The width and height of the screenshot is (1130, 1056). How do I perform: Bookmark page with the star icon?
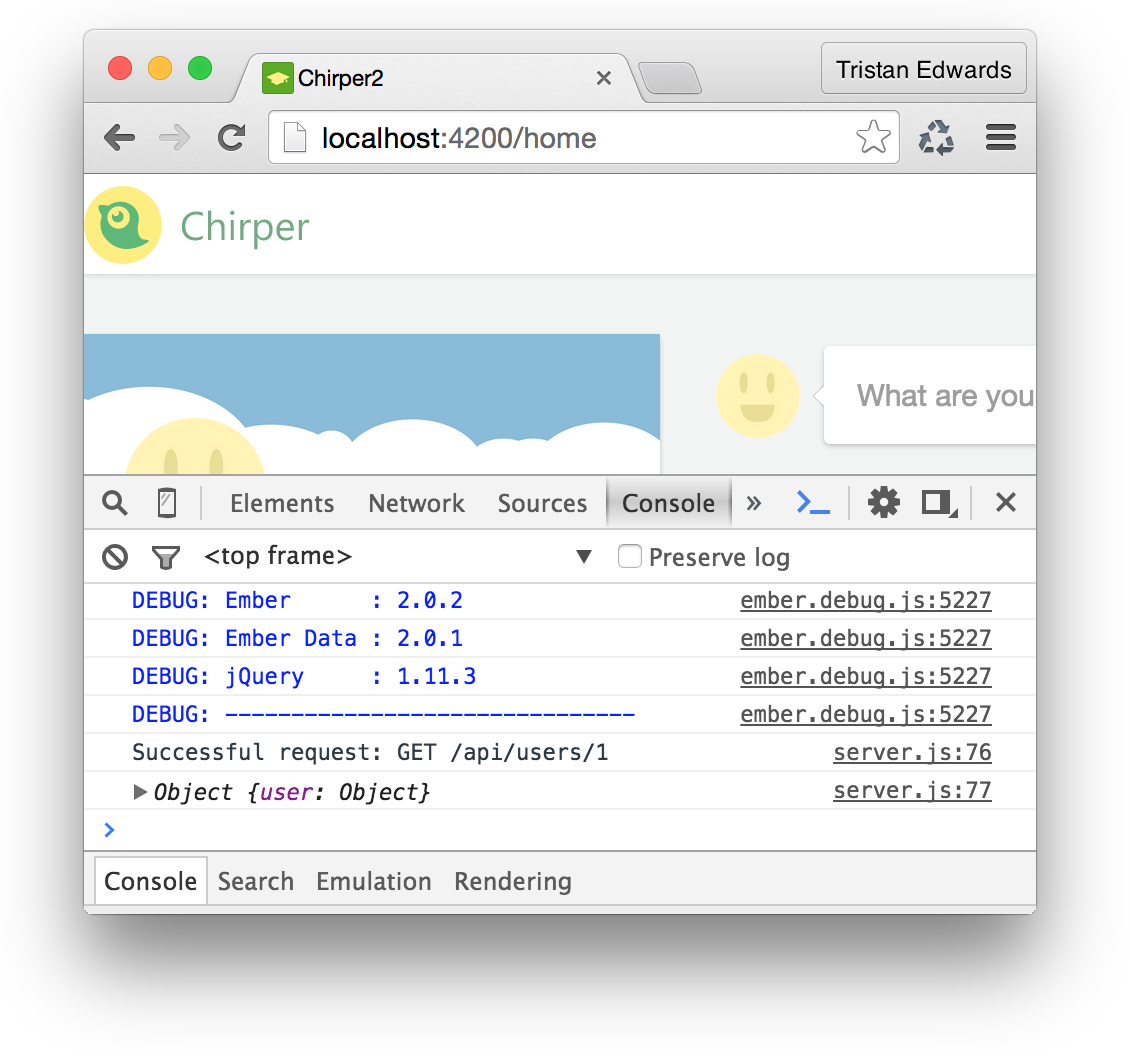[873, 138]
